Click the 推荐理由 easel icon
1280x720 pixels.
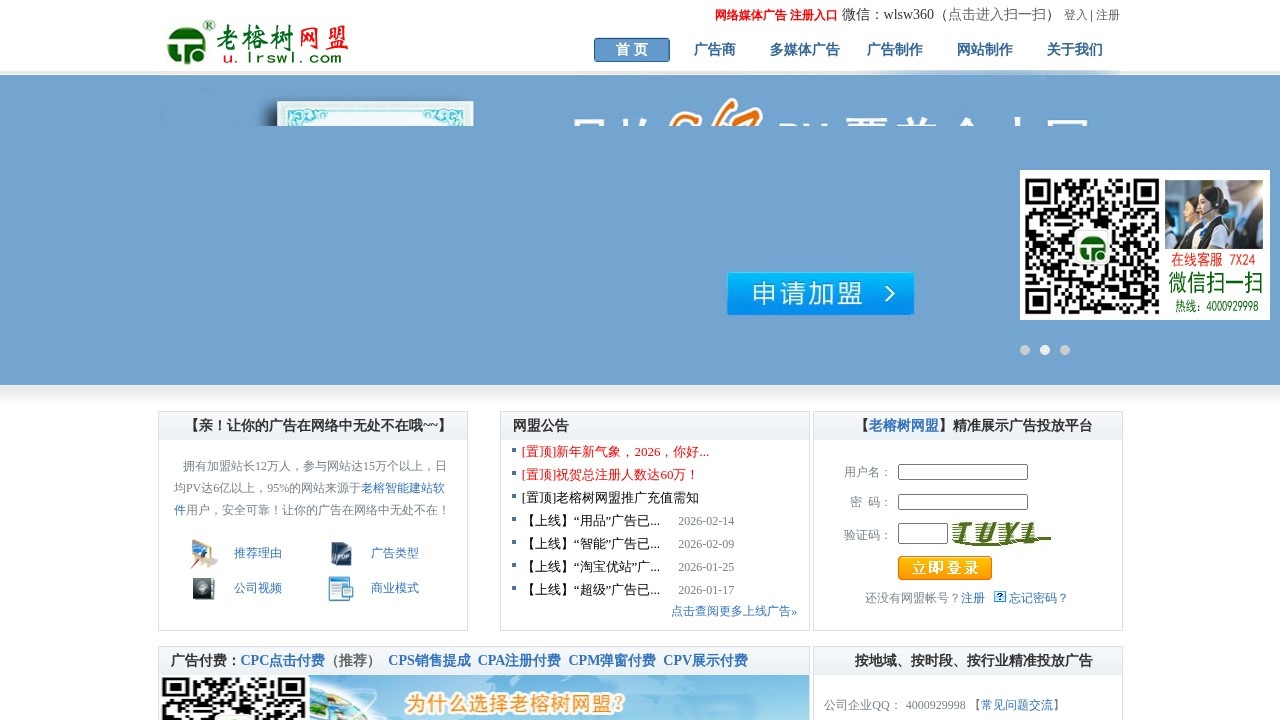tap(203, 553)
